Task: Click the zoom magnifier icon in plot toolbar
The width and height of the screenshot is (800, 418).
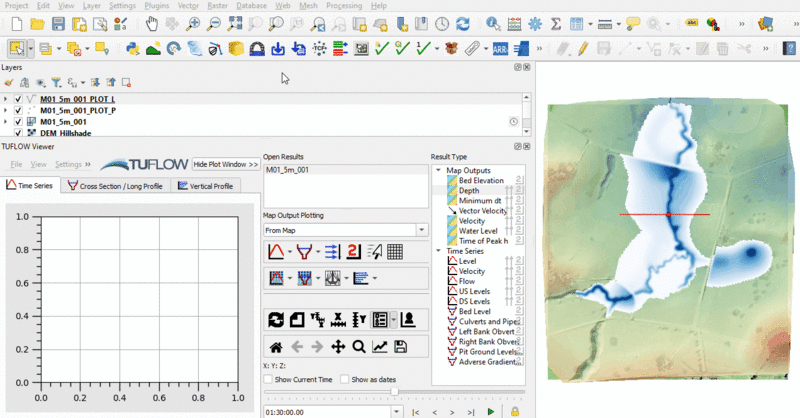Action: 359,347
